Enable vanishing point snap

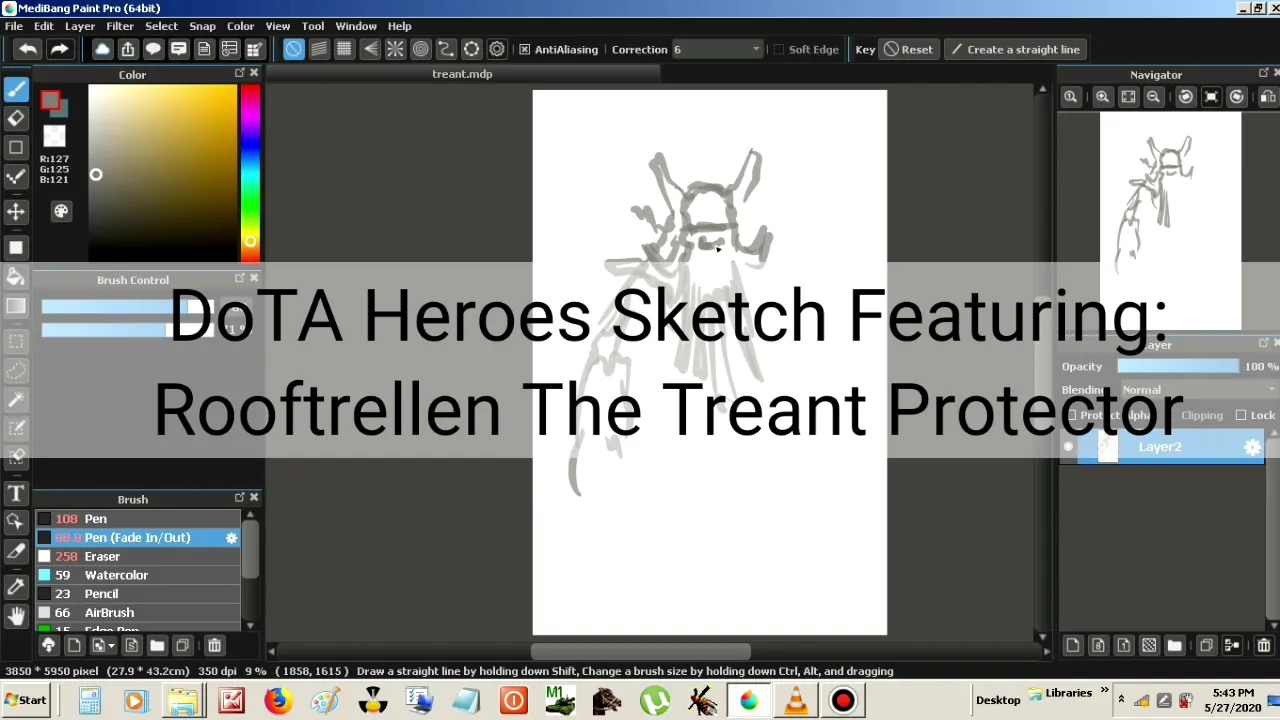click(370, 49)
